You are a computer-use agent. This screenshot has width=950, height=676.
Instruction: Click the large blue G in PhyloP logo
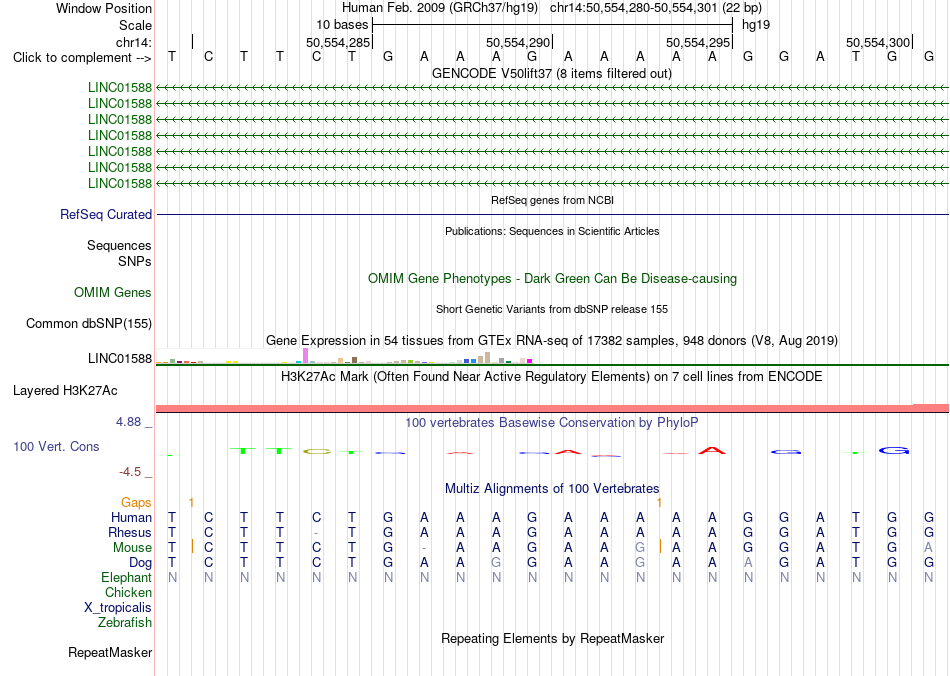[x=894, y=450]
